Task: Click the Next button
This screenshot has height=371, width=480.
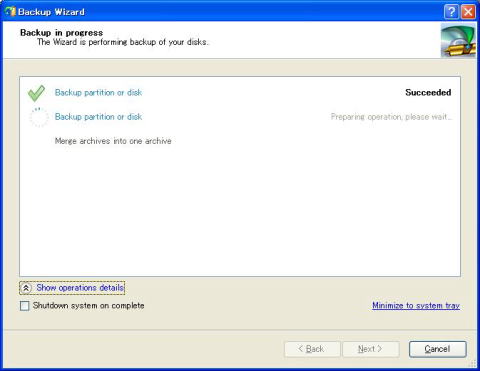Action: coord(371,349)
